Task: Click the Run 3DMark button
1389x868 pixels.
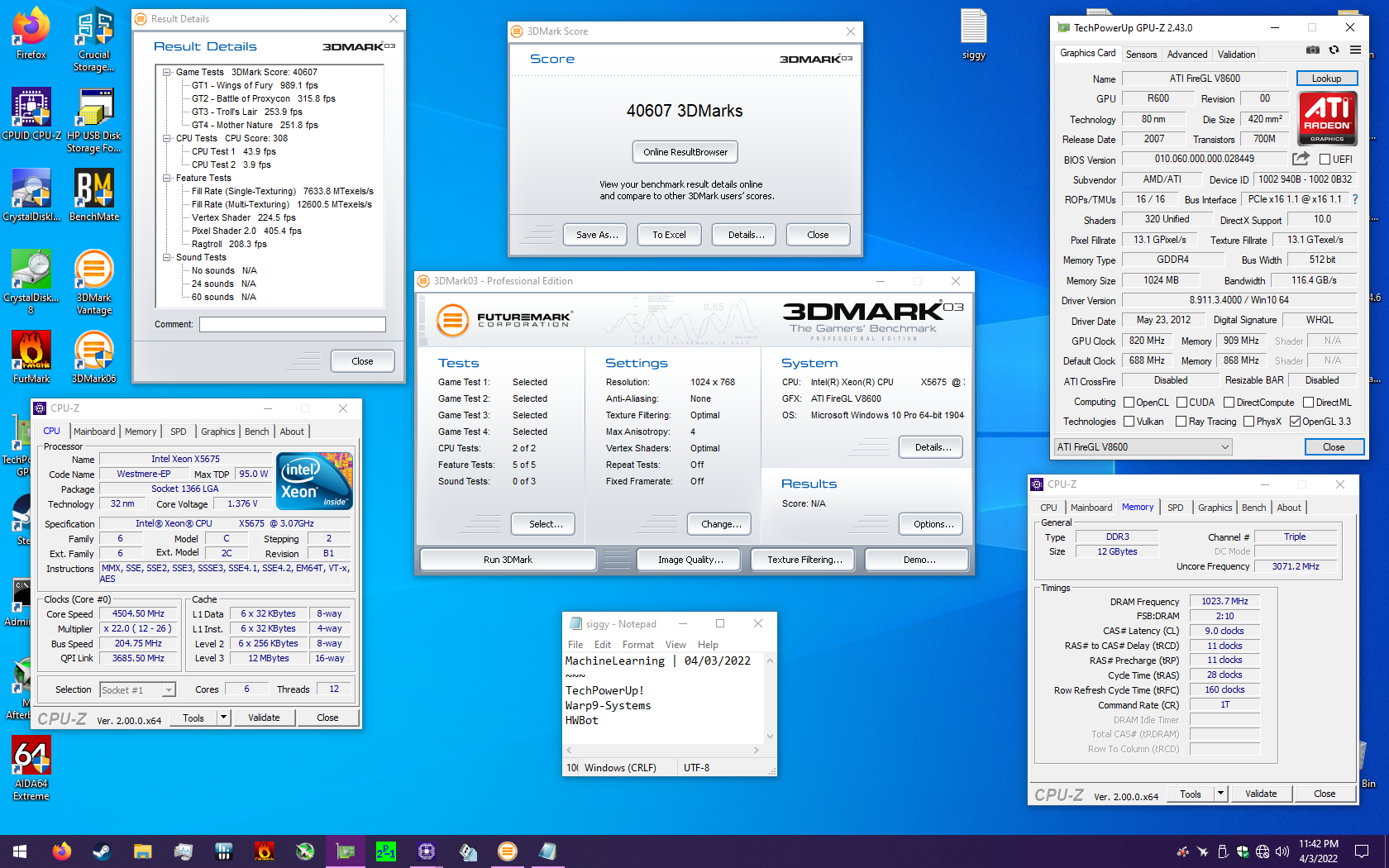Action: point(508,560)
